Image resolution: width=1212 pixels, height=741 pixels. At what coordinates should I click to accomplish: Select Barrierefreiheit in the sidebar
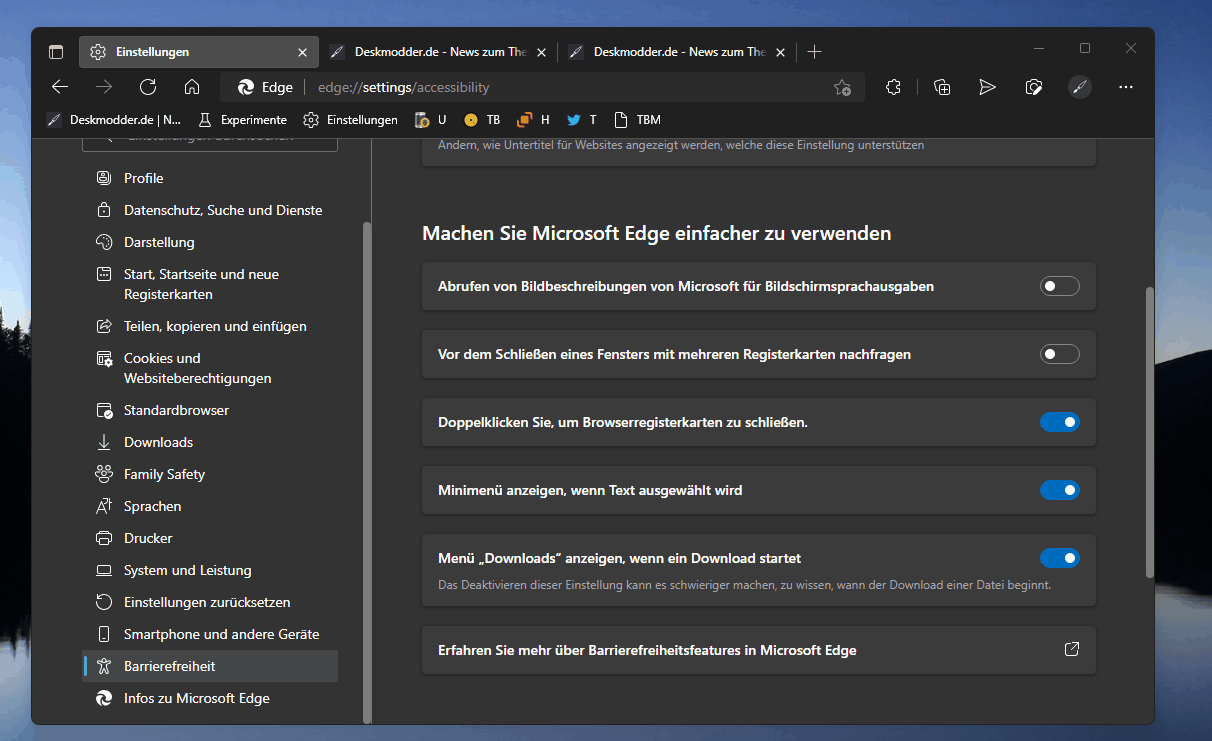pos(210,666)
